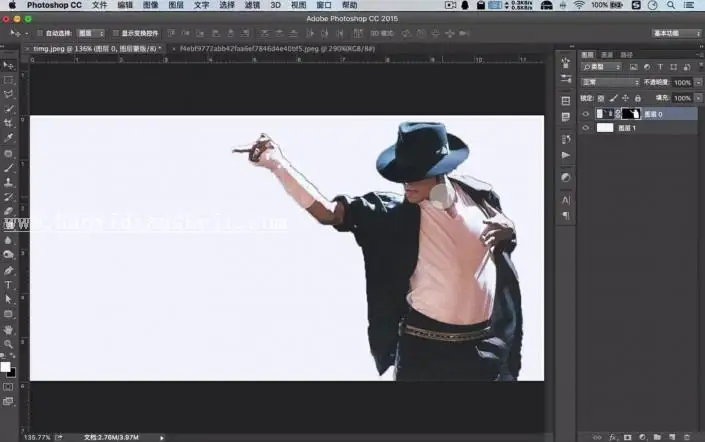Select the Move tool in the toolbox
This screenshot has height=442, width=705.
(8, 66)
